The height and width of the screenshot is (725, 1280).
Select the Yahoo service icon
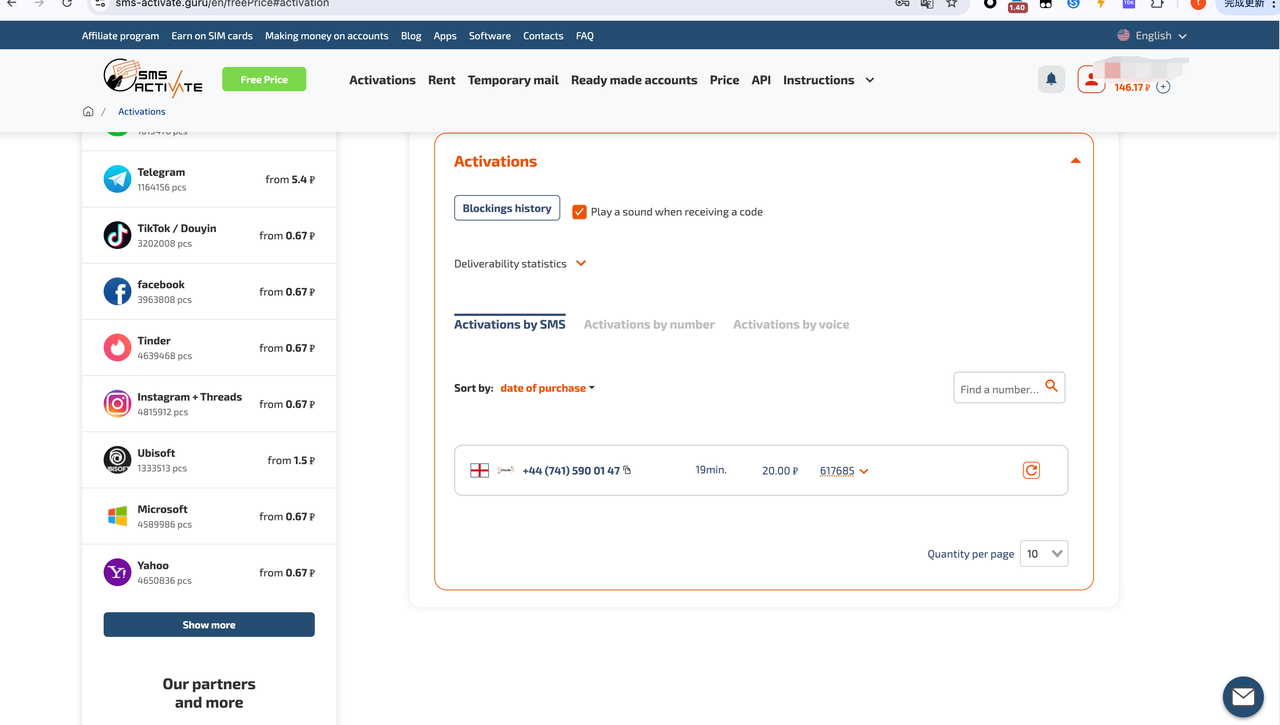coord(117,572)
